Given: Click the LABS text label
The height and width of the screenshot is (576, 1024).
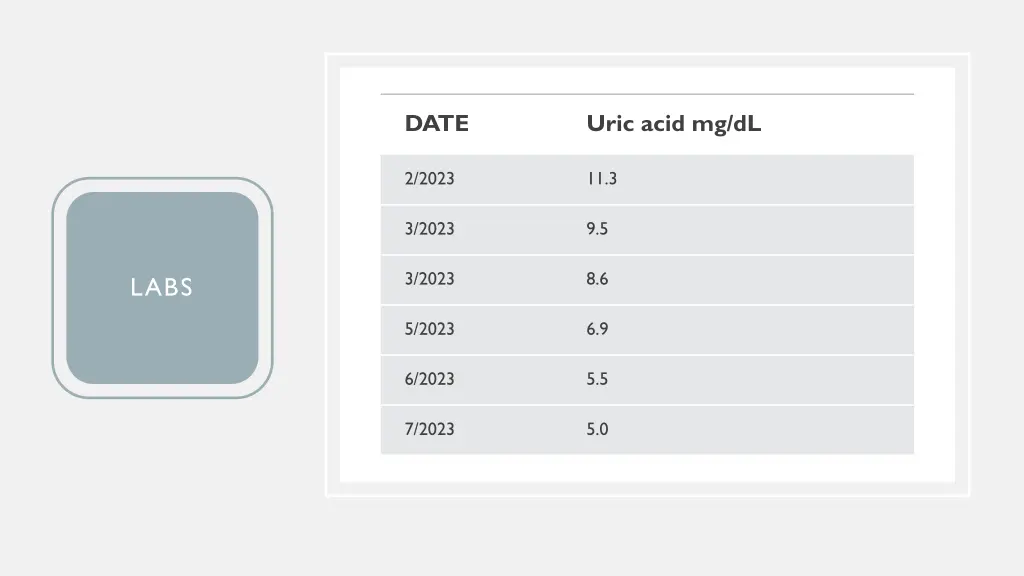Looking at the screenshot, I should point(162,287).
